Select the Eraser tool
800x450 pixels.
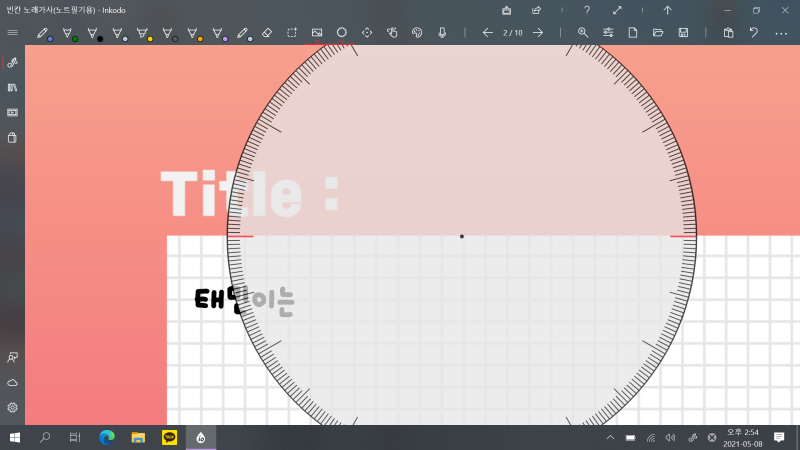coord(267,33)
